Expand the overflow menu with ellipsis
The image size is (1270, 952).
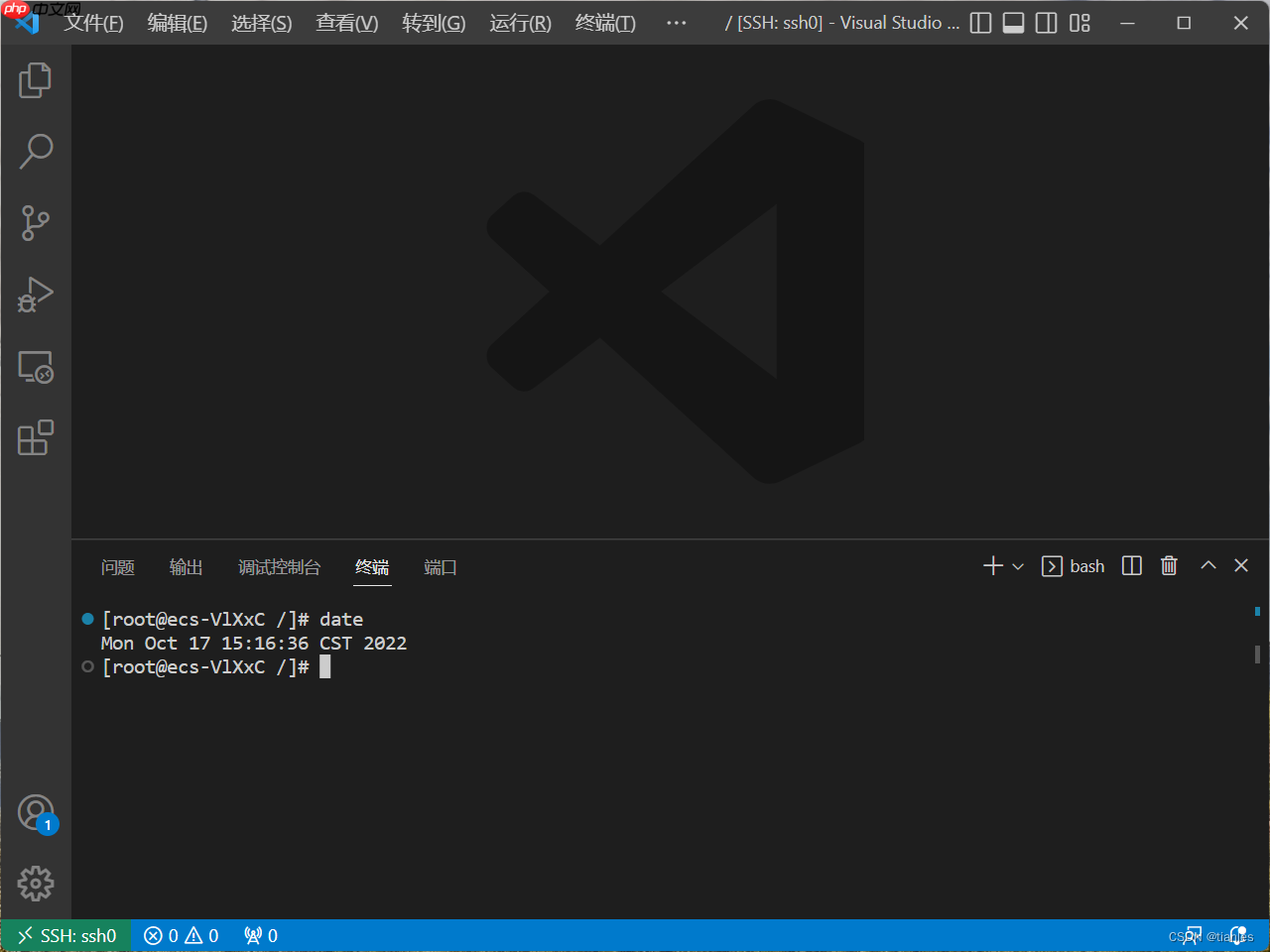(676, 22)
